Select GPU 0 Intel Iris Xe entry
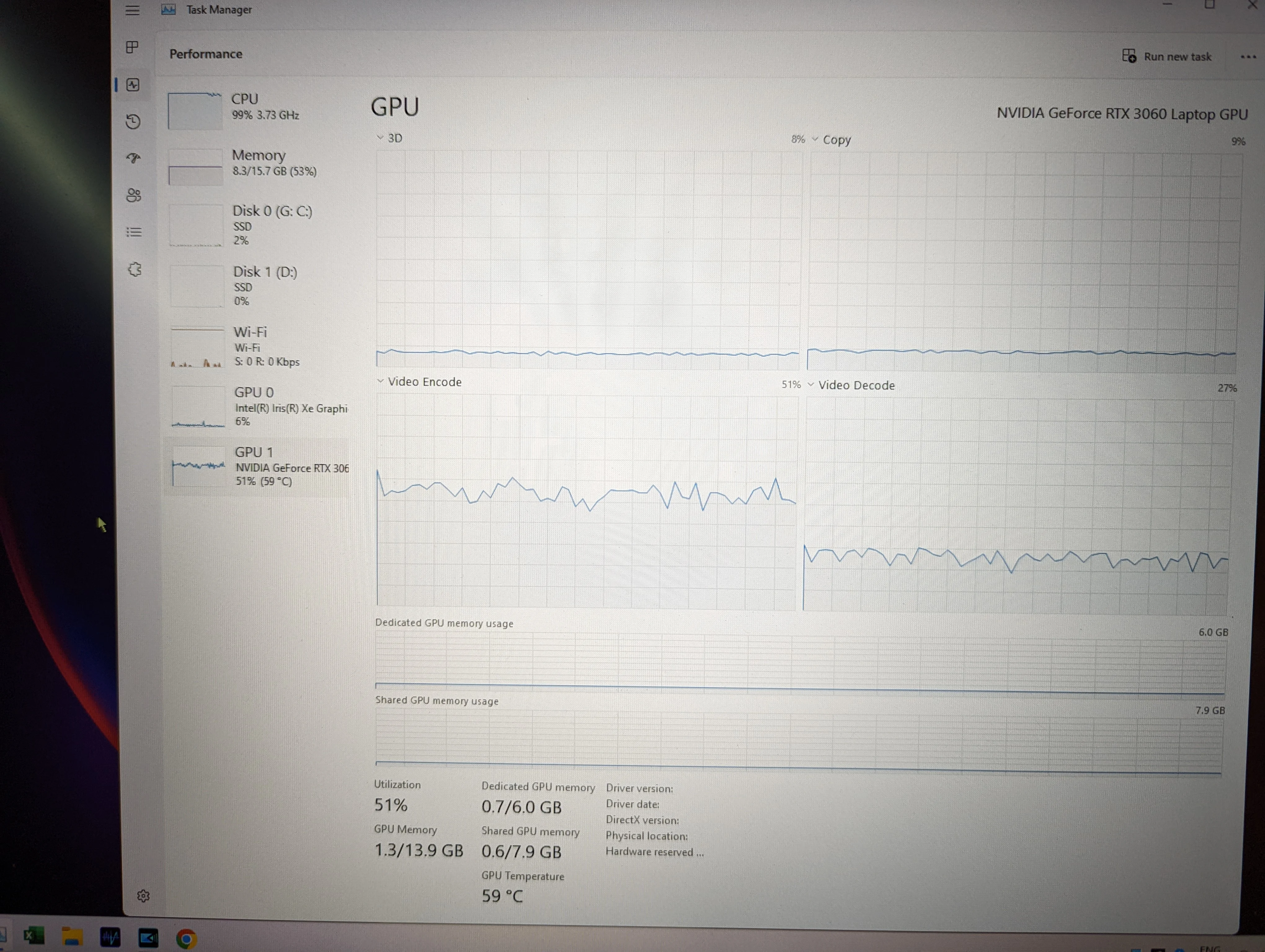1265x952 pixels. [259, 406]
